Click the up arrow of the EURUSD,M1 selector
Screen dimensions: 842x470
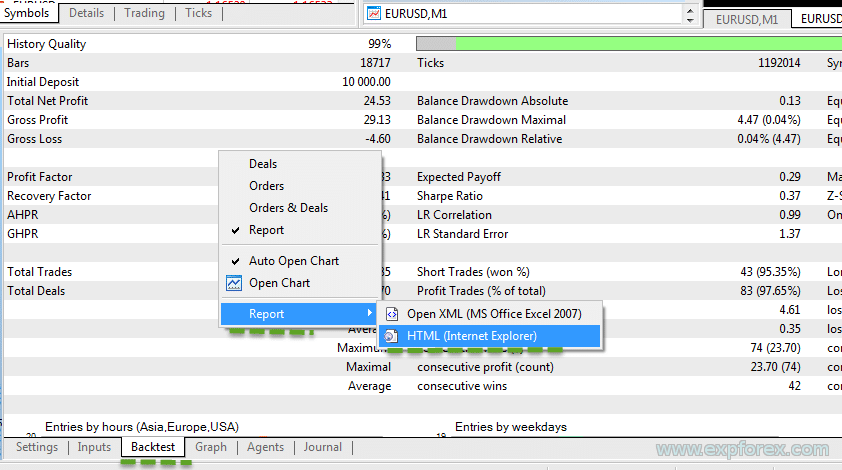point(690,9)
